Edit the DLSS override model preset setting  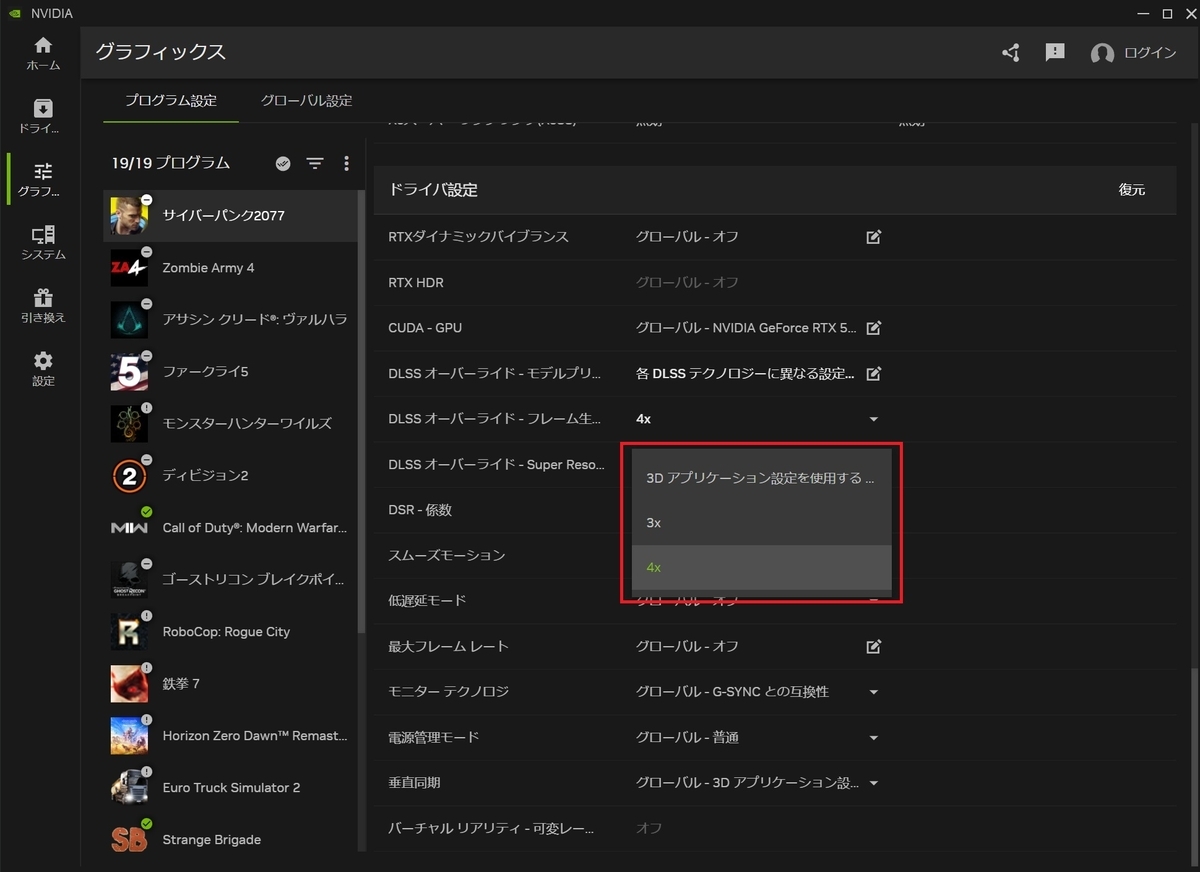coord(874,374)
